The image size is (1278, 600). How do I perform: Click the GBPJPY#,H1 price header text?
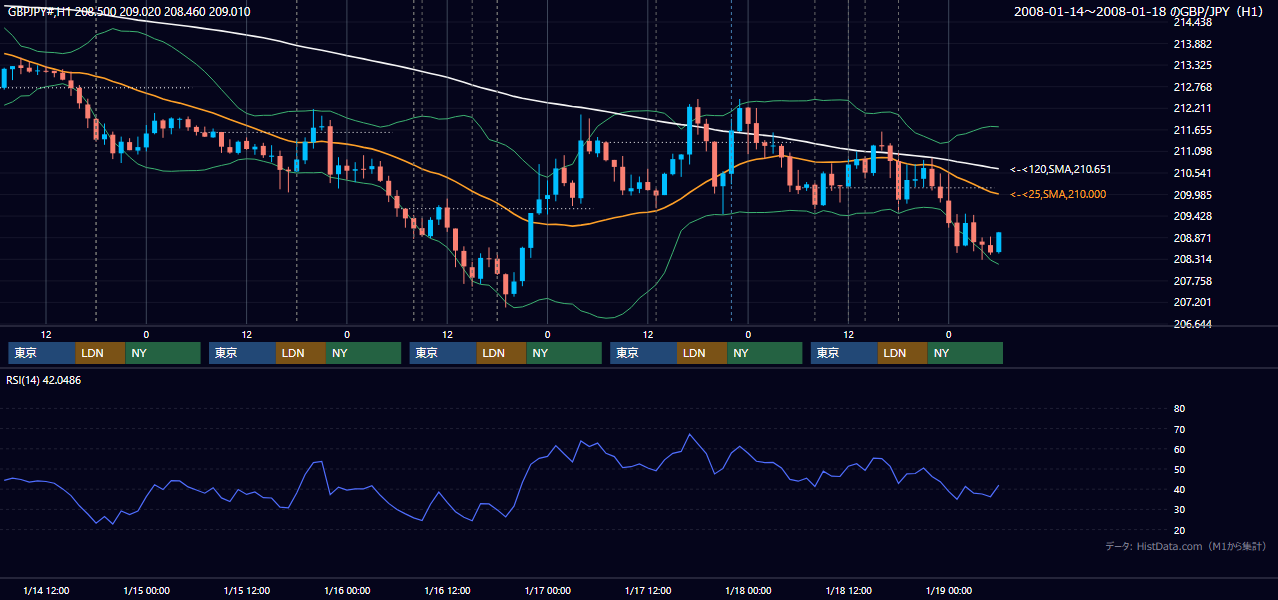click(129, 11)
